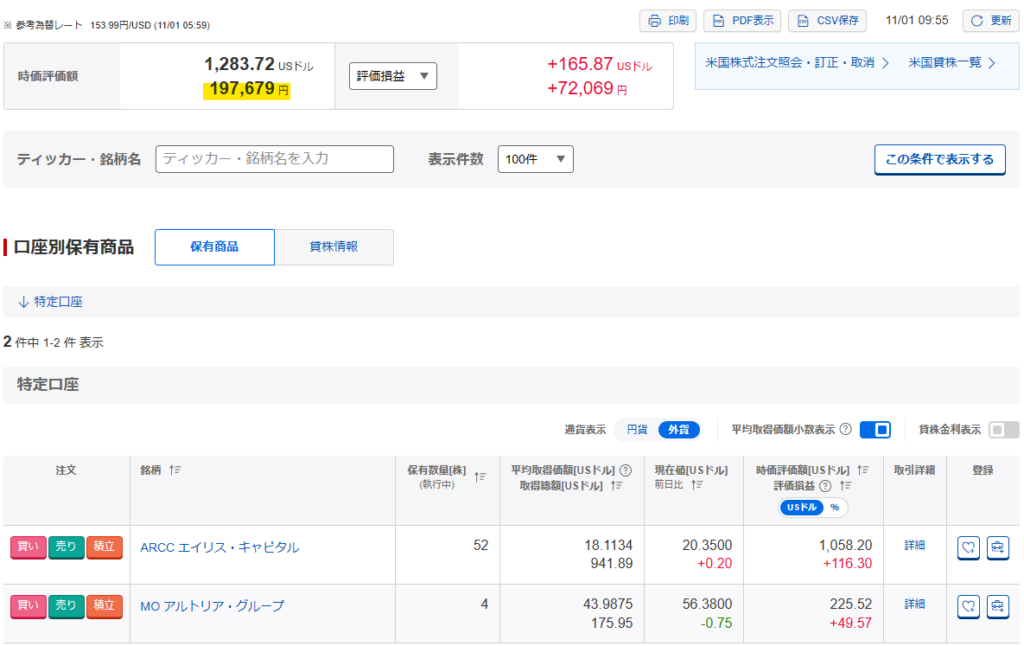Sort holdings by 銘柄 name icon
1024x646 pixels.
pos(175,470)
